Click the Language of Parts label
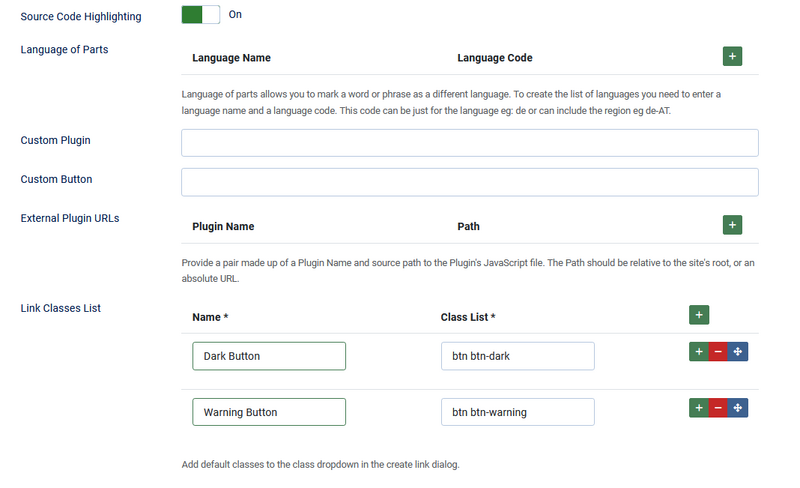The image size is (800, 488). pyautogui.click(x=64, y=50)
